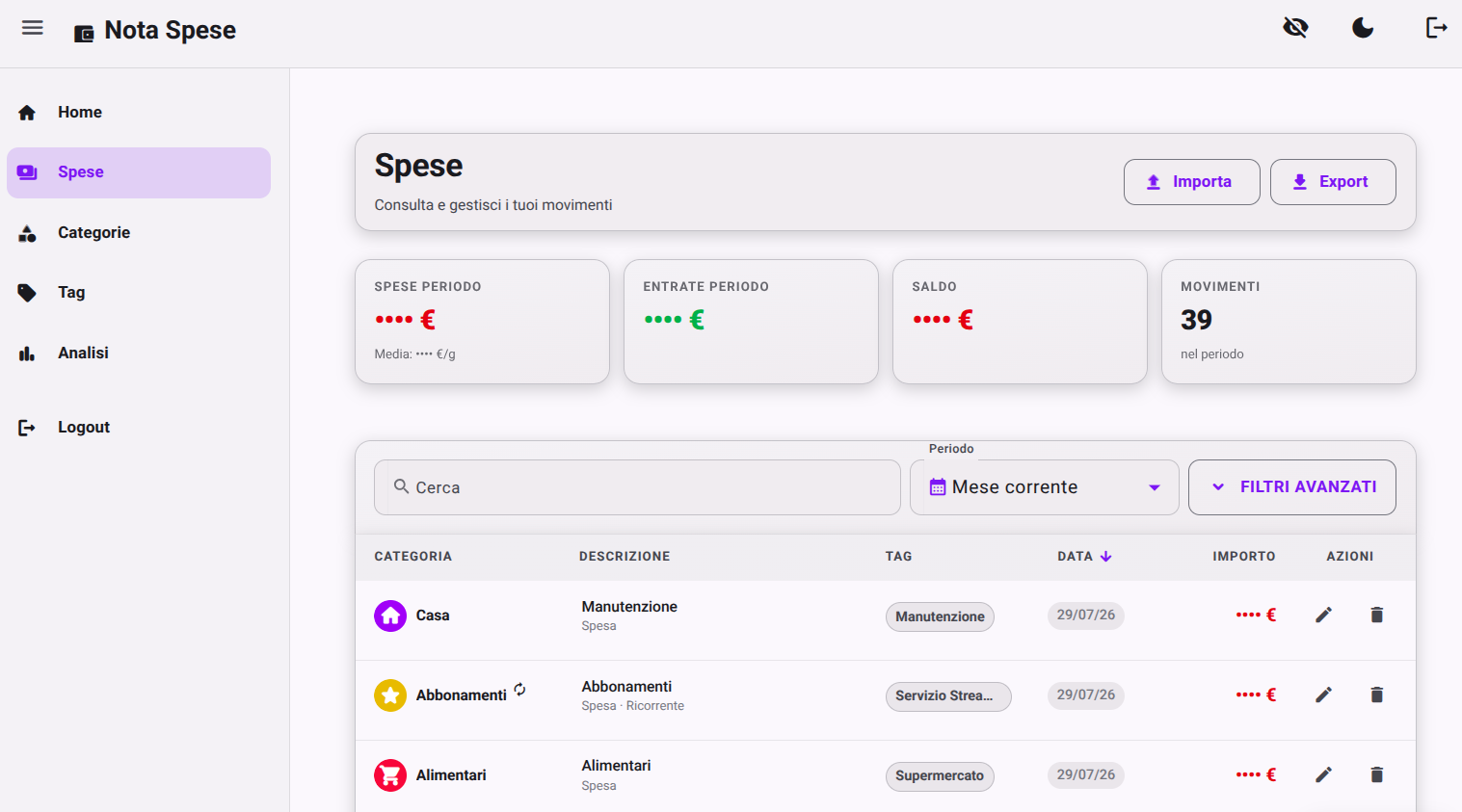Screen dimensions: 1462x812
Task: Click the calendar icon in Periodo field
Action: [x=937, y=487]
